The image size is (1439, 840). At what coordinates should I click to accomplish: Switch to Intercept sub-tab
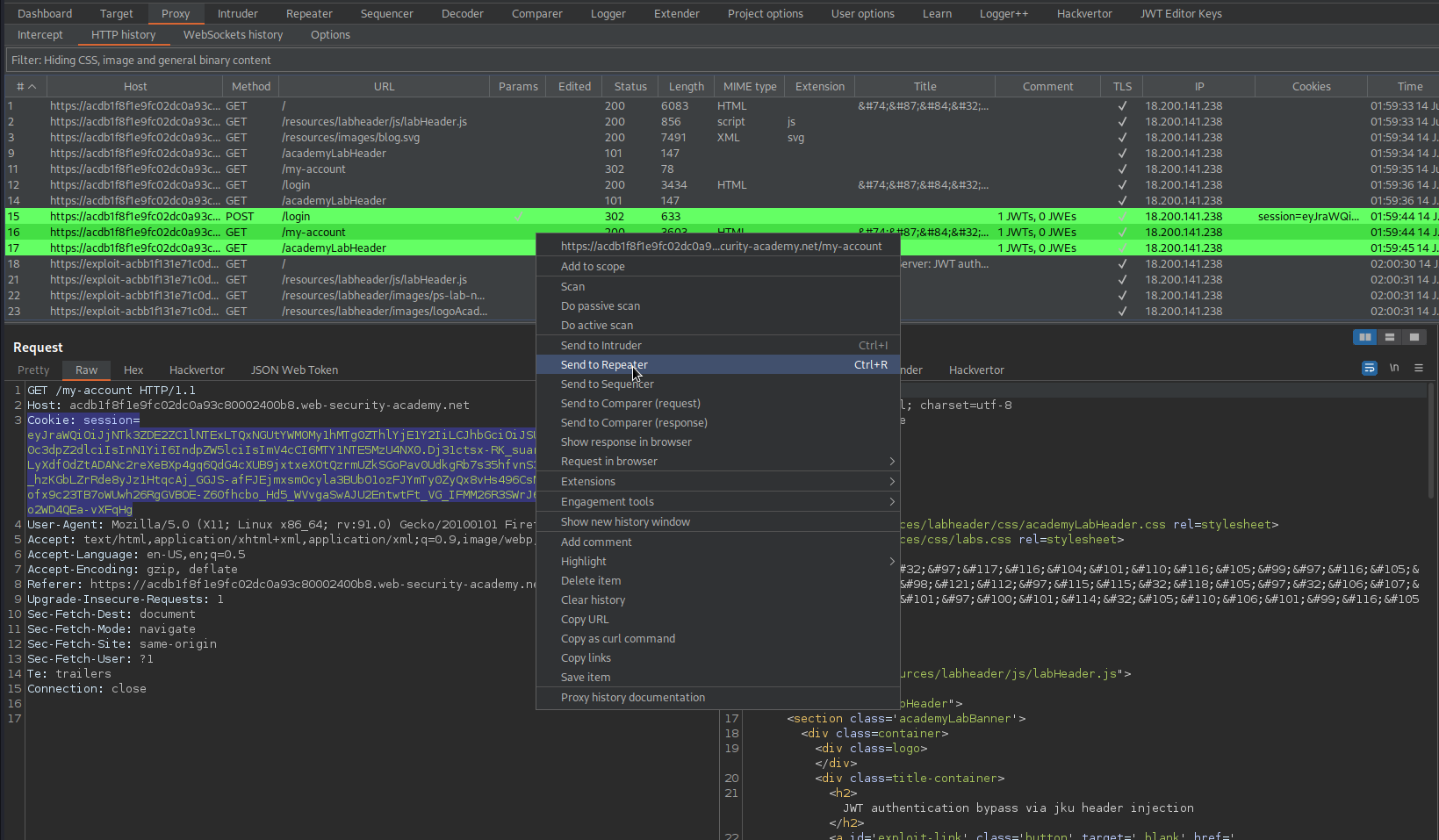coord(40,34)
